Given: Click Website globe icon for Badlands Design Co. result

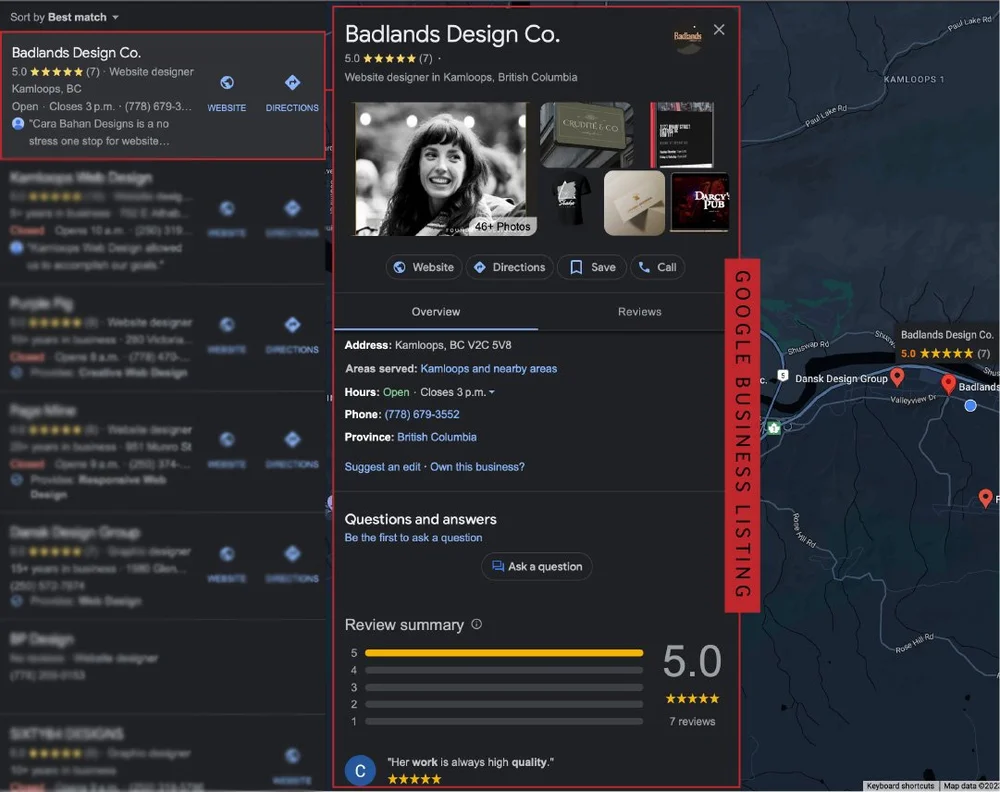Looking at the screenshot, I should (x=226, y=83).
